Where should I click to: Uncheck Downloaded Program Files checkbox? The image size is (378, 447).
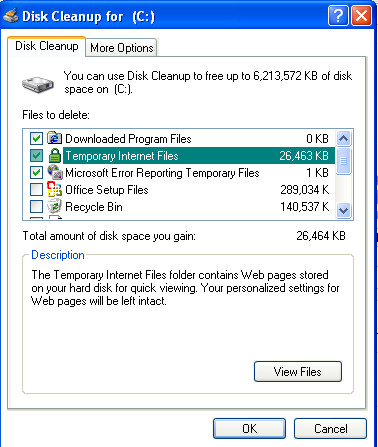(36, 138)
